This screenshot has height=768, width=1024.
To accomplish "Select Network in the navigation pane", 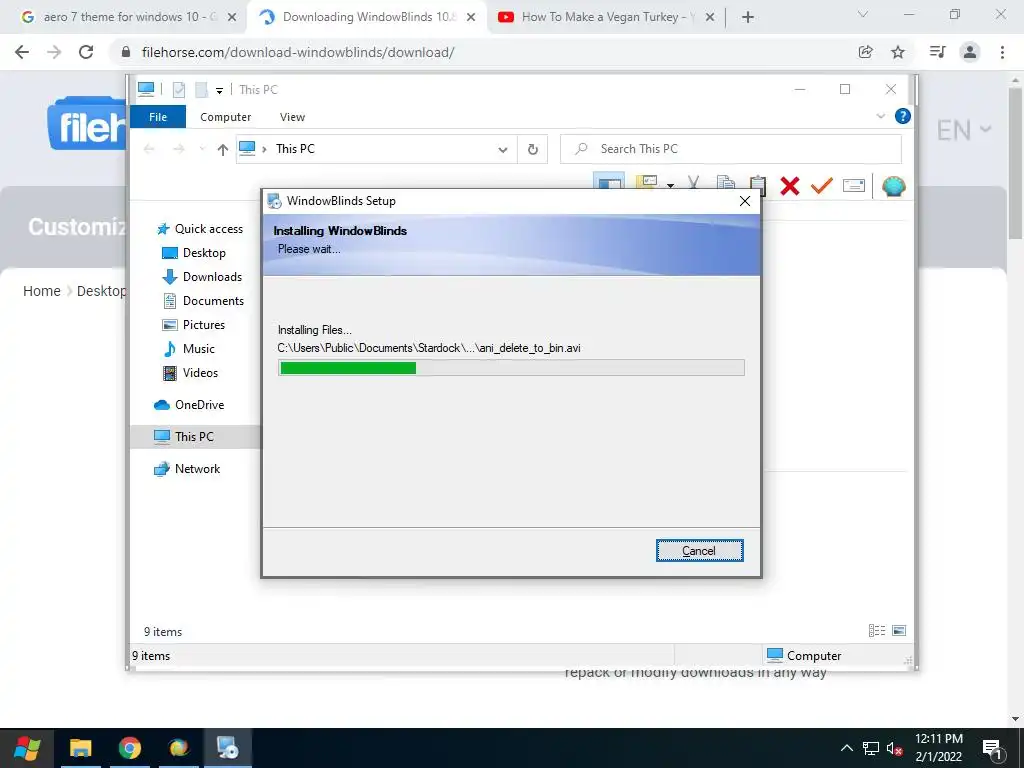I will (187, 469).
